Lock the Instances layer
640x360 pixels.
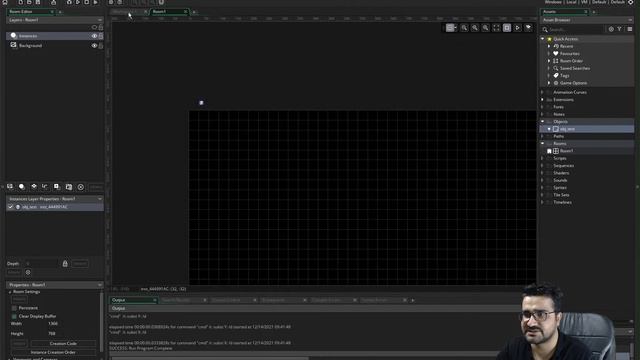[101, 36]
